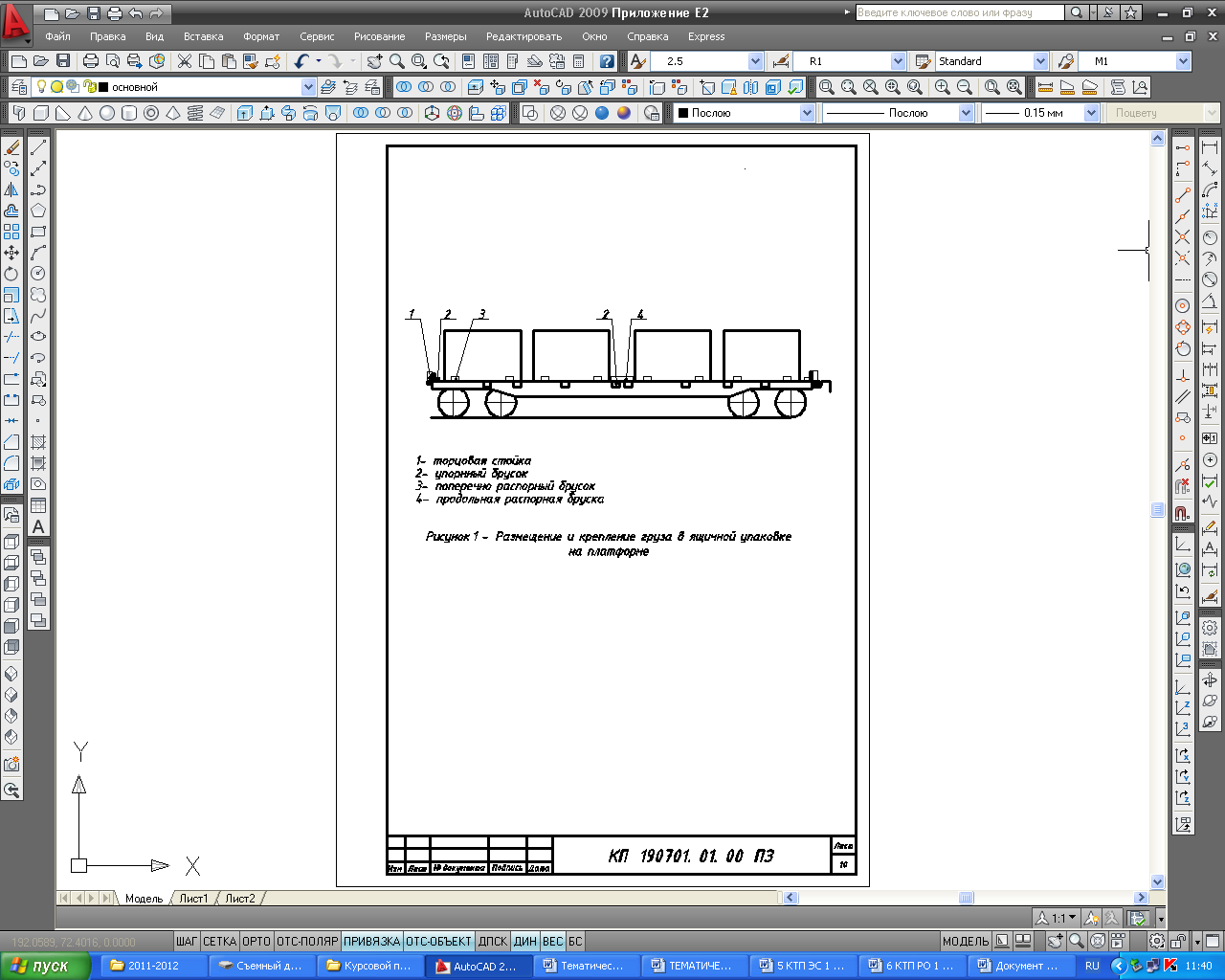Open the Help question mark icon
Image resolution: width=1225 pixels, height=980 pixels.
(607, 61)
